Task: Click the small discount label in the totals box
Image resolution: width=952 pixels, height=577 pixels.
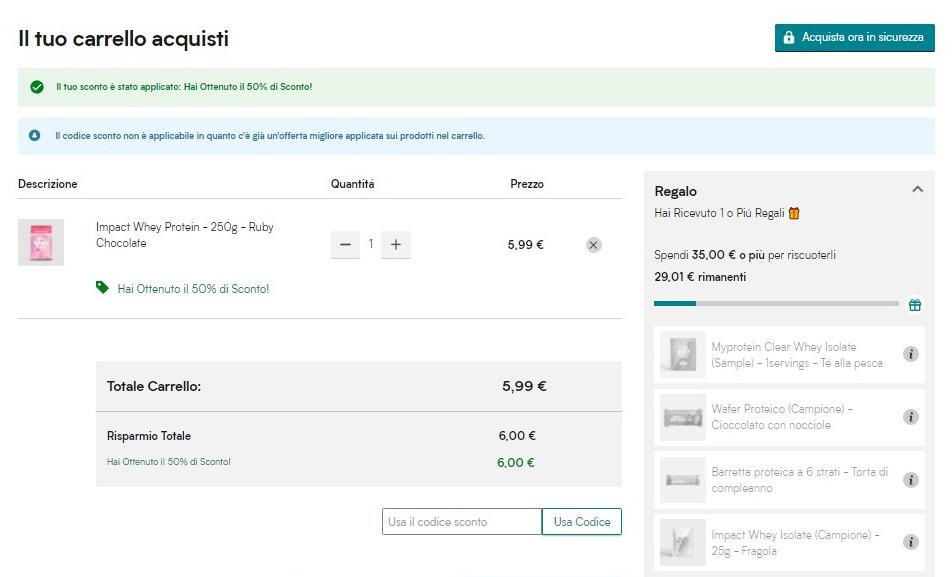Action: (169, 462)
